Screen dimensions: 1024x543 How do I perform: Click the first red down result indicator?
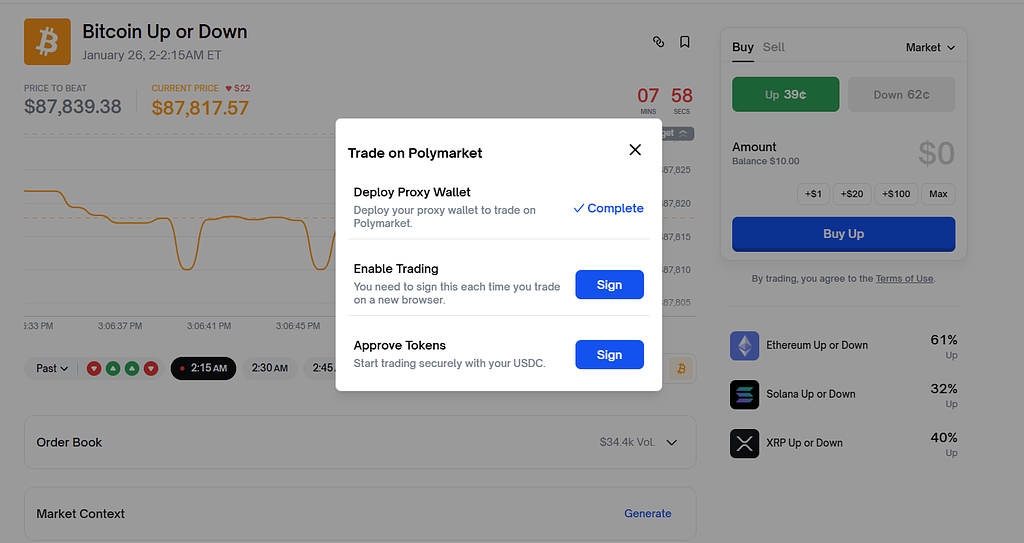pyautogui.click(x=94, y=369)
